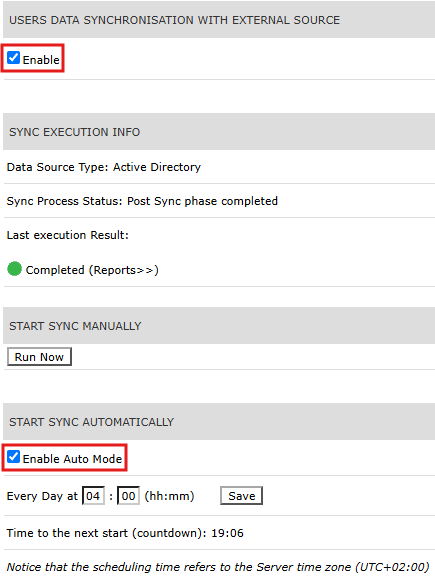Select 'Sync Process Status: Post Sync phase completed'
This screenshot has width=435, height=579.
(142, 201)
